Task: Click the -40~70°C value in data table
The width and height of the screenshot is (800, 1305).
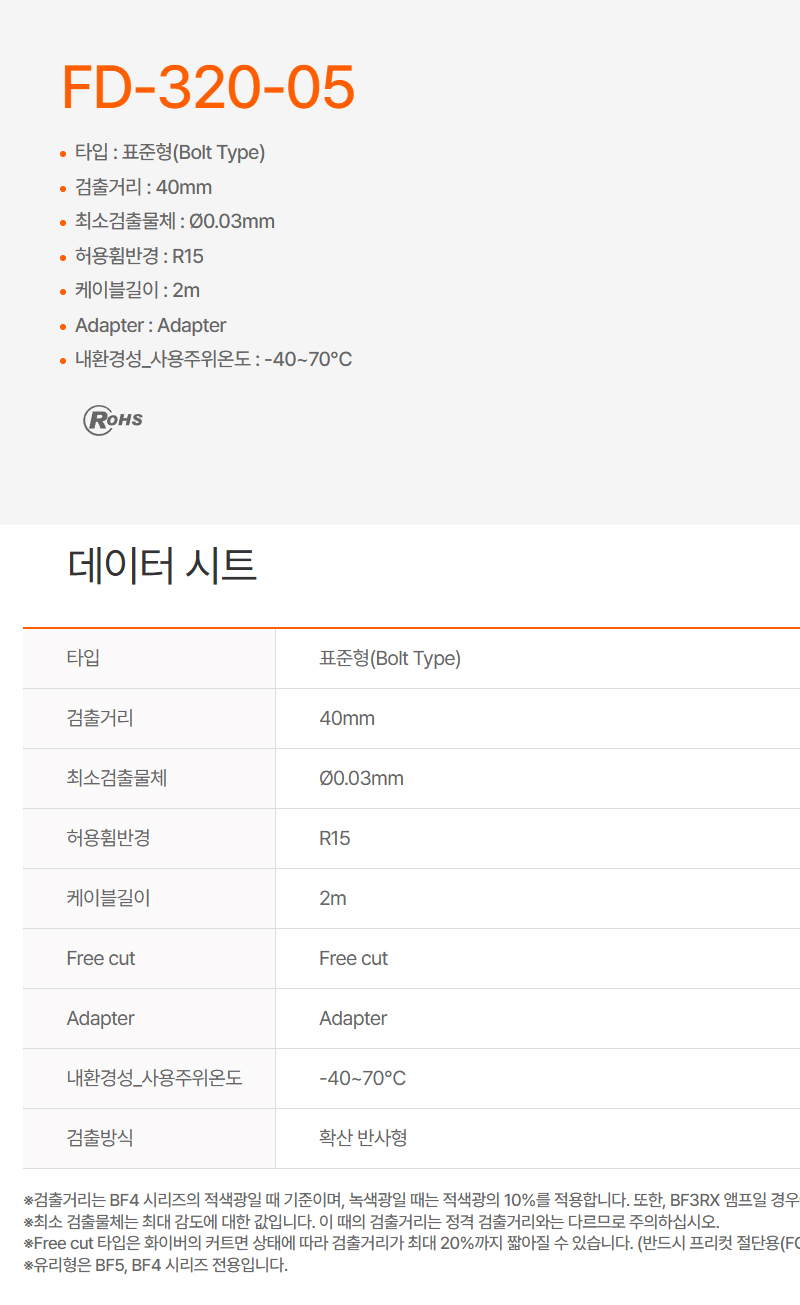Action: coord(362,1078)
